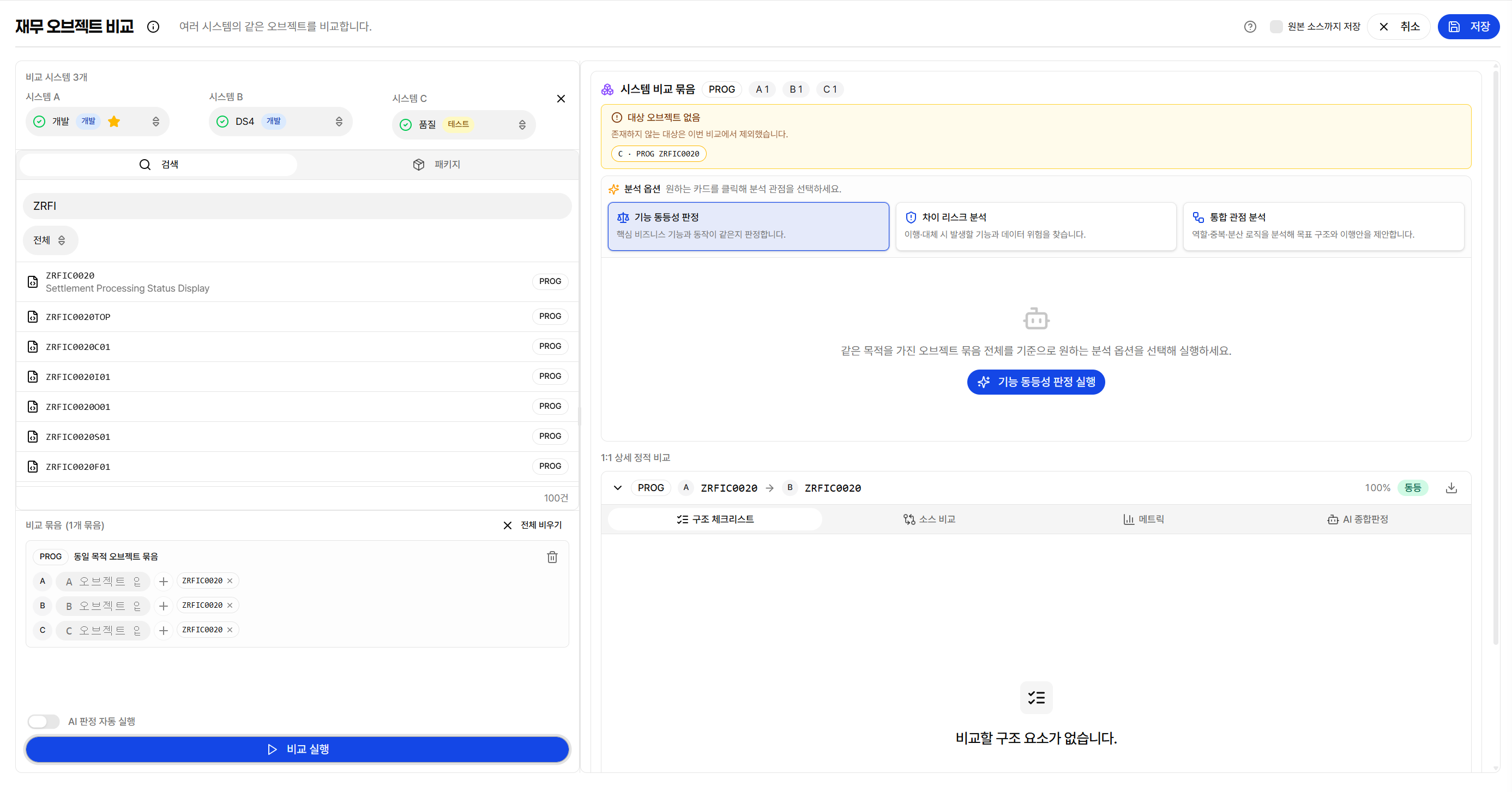The width and height of the screenshot is (1512, 792).
Task: Select the ZRFIC0020S01 list row
Action: [297, 437]
